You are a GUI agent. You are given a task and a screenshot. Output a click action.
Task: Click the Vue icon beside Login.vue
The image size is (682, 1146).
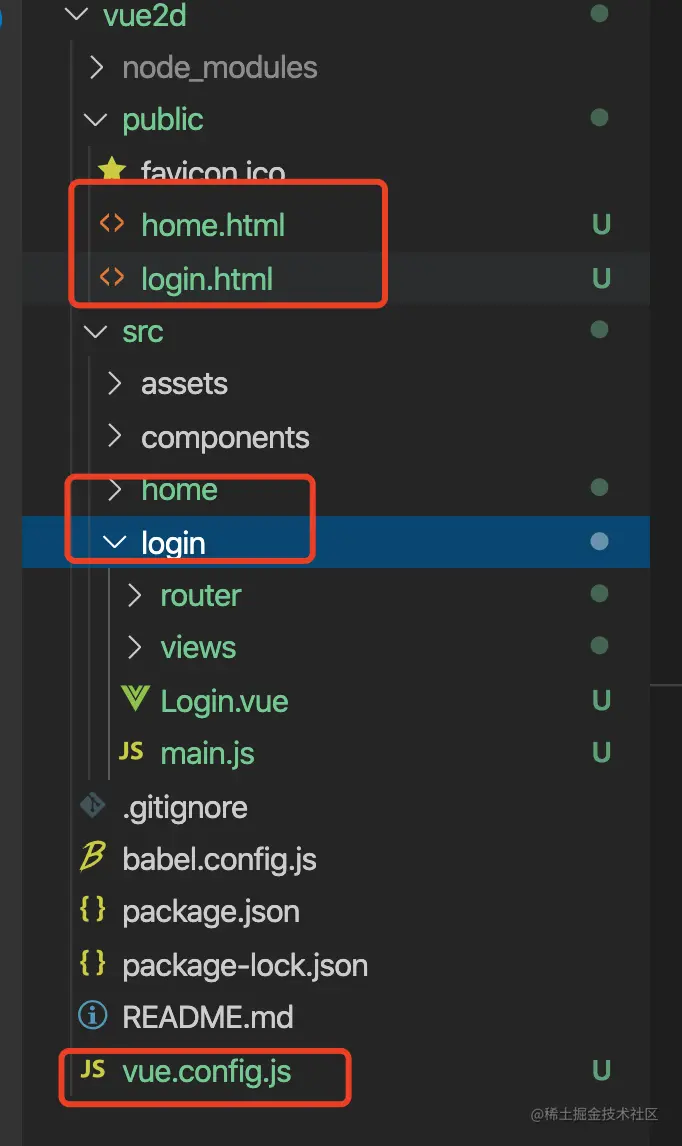(135, 701)
